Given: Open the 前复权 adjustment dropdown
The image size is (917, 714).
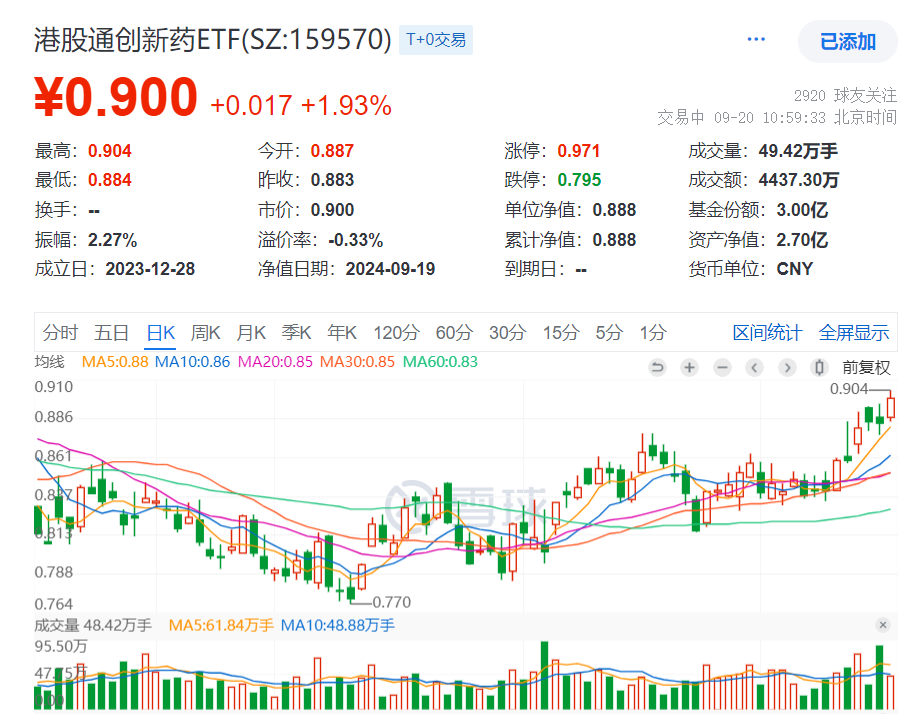Looking at the screenshot, I should pyautogui.click(x=866, y=368).
